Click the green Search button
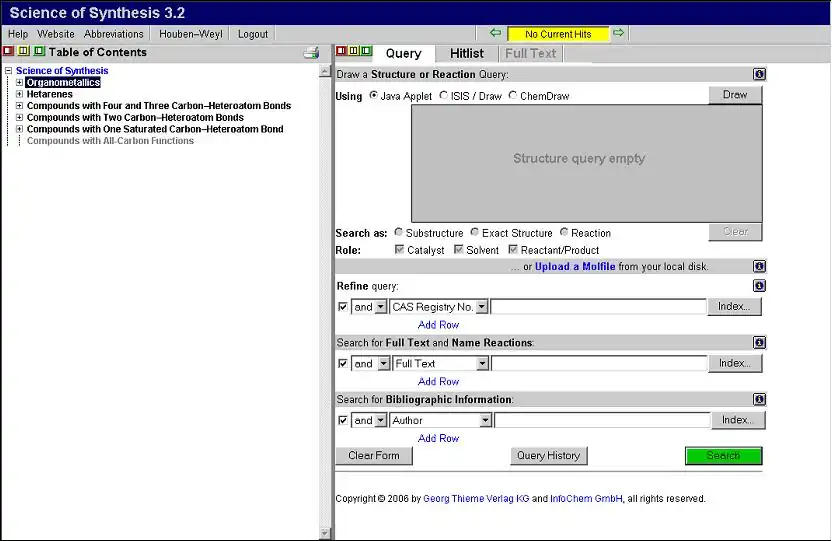This screenshot has width=832, height=541. [723, 456]
